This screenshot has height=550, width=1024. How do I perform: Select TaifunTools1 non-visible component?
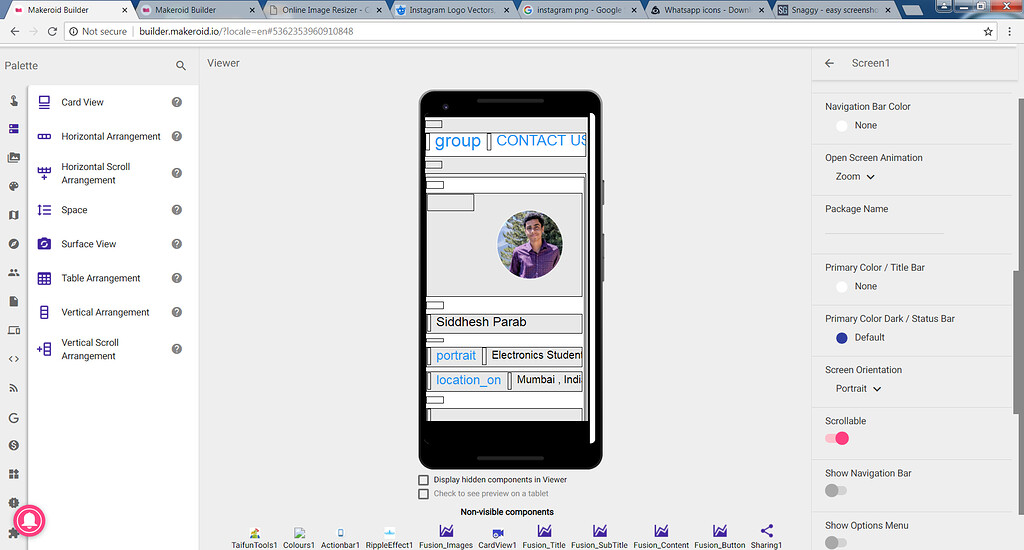point(254,538)
